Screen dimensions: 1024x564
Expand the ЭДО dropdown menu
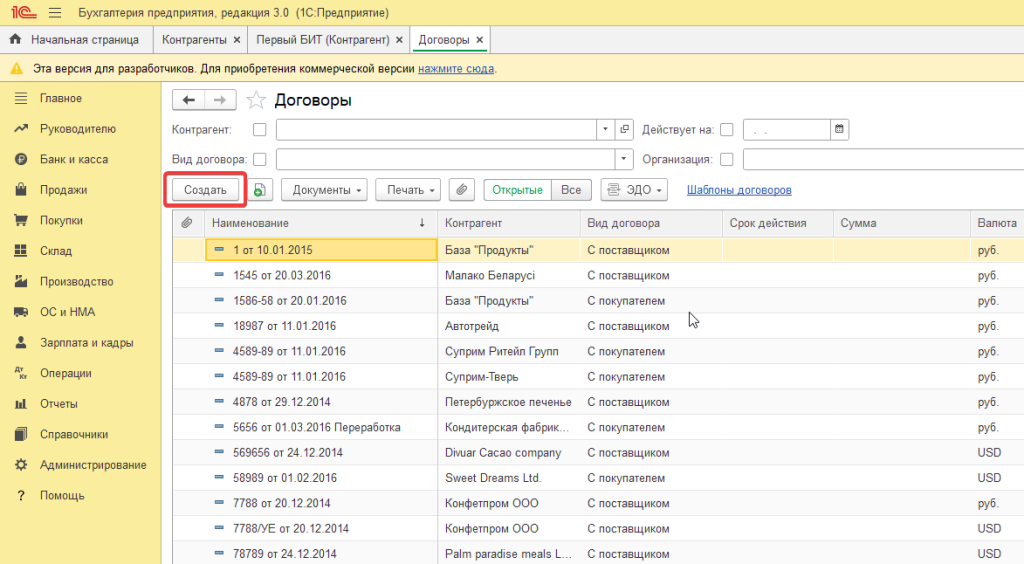[633, 190]
